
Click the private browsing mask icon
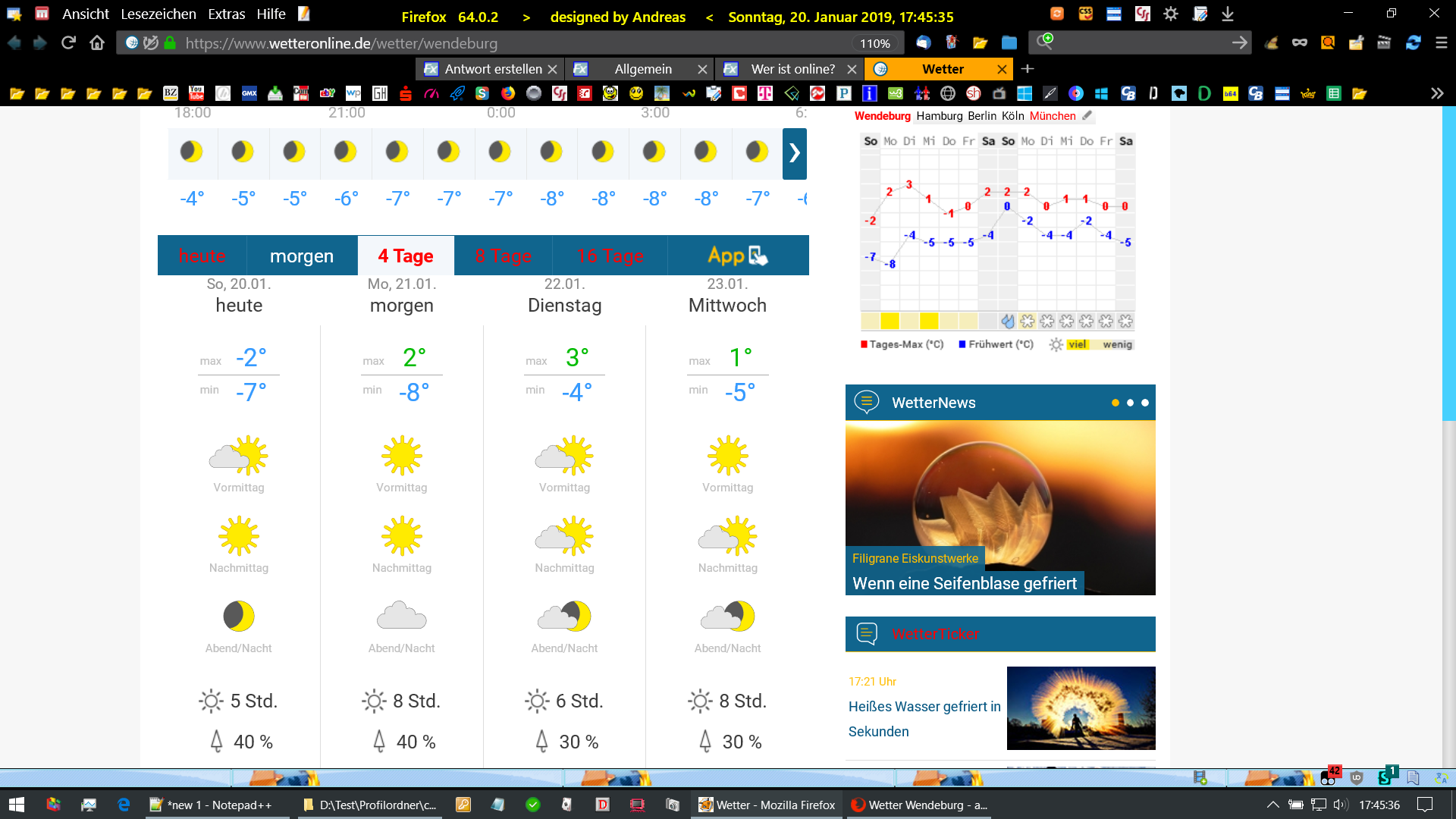pos(1300,43)
